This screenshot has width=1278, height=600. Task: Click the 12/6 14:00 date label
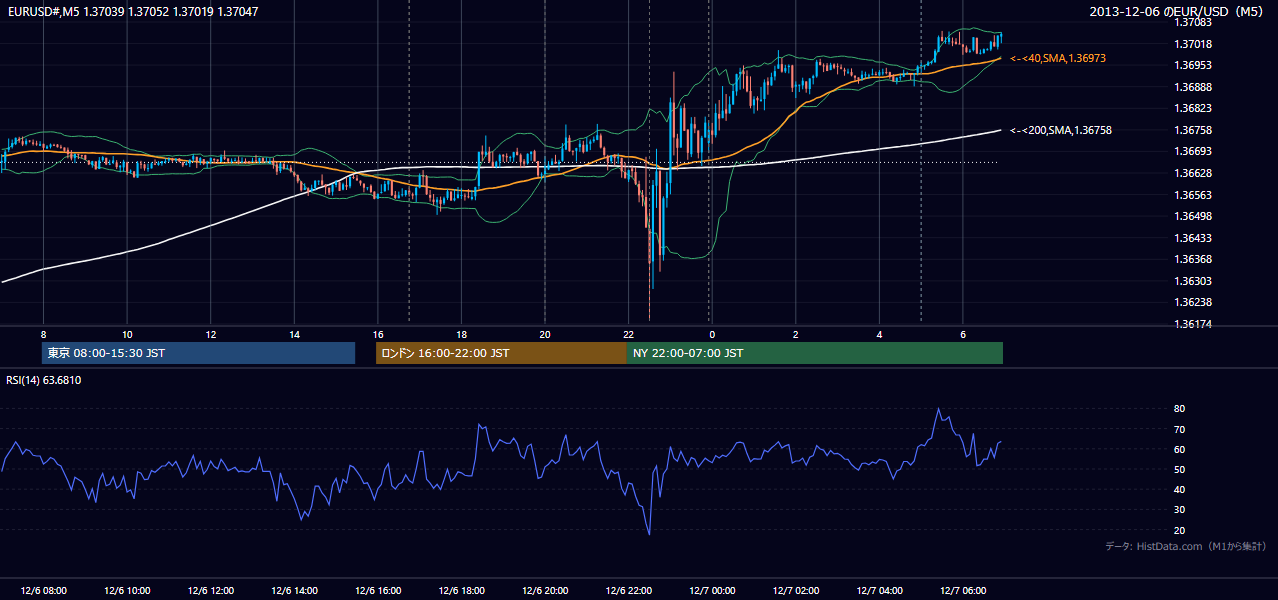pos(294,591)
